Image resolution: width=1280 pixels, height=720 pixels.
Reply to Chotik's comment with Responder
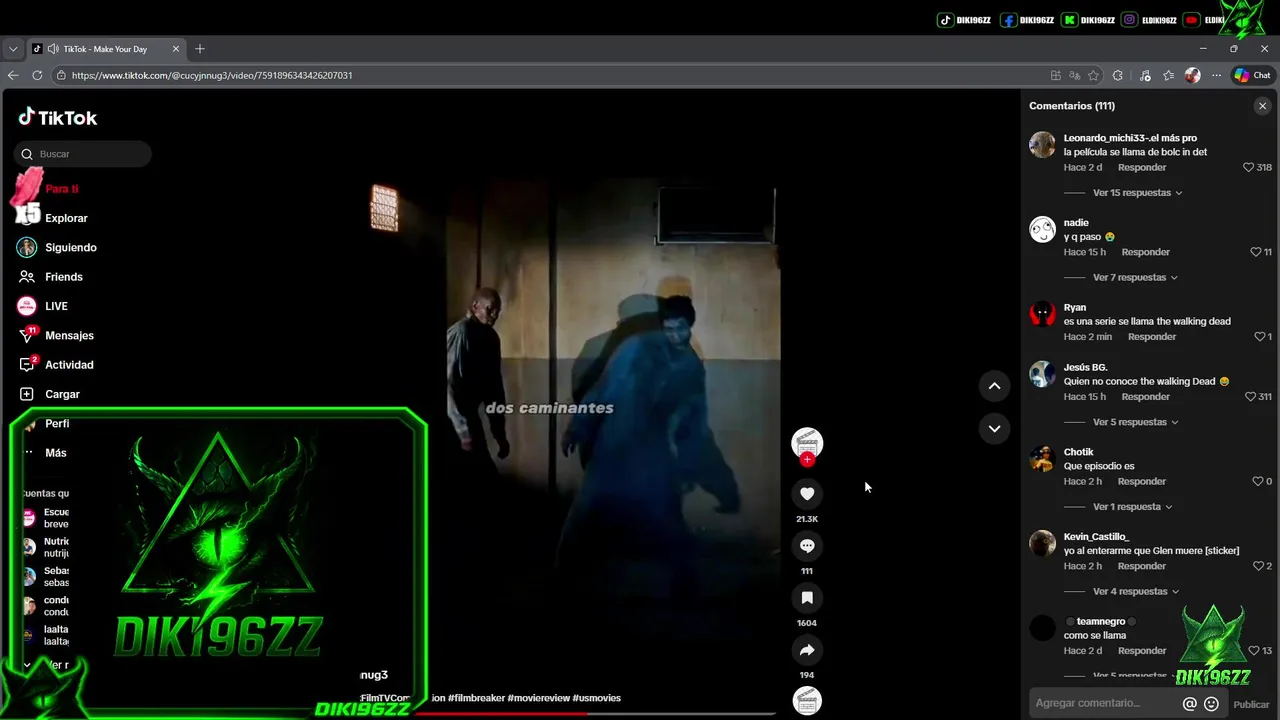pyautogui.click(x=1142, y=481)
